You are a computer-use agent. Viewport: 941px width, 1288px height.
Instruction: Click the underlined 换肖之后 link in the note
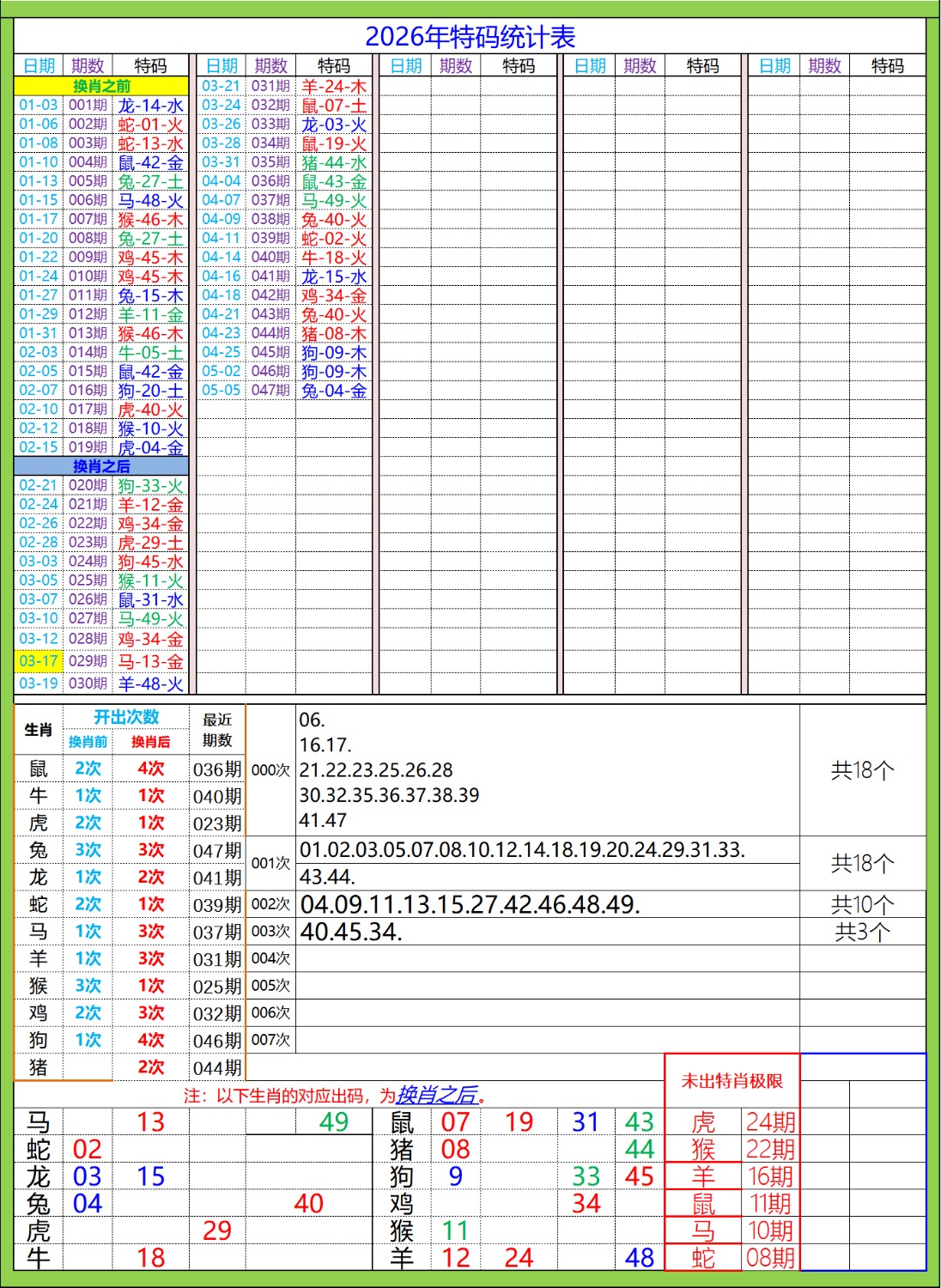[x=437, y=1095]
